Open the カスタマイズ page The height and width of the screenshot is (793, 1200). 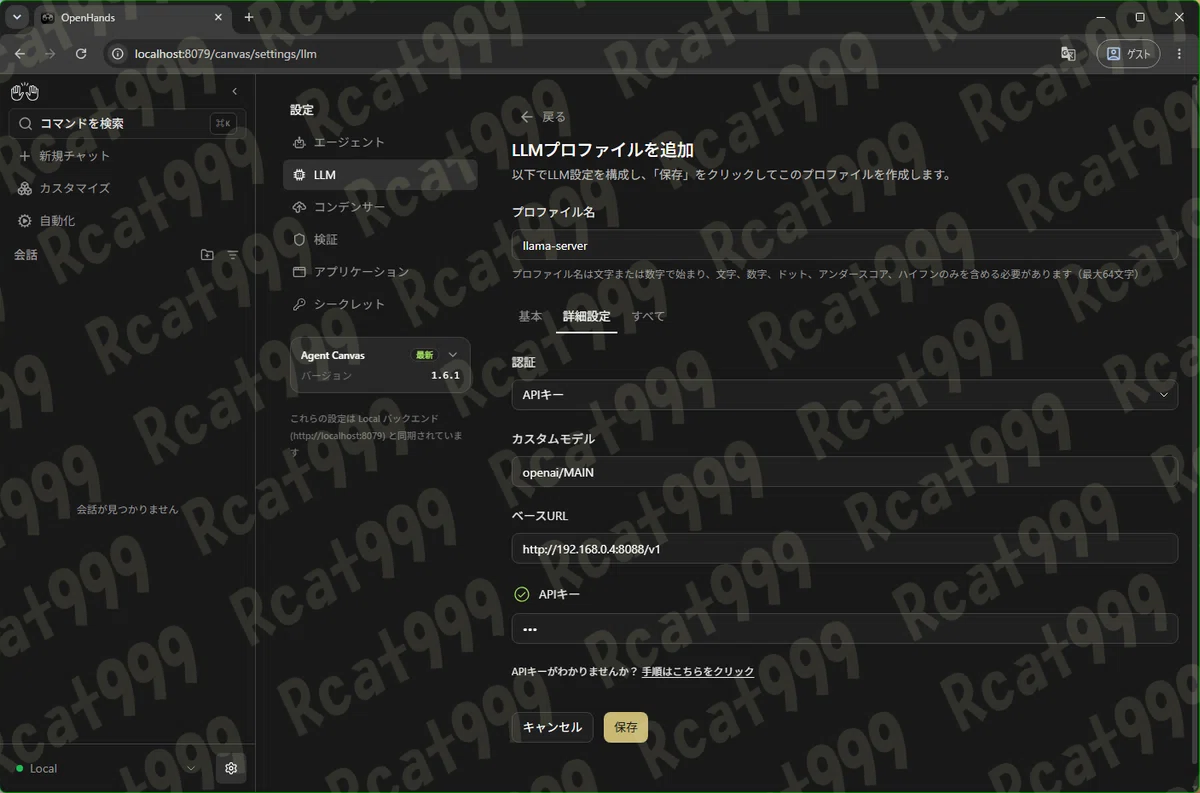pyautogui.click(x=65, y=188)
